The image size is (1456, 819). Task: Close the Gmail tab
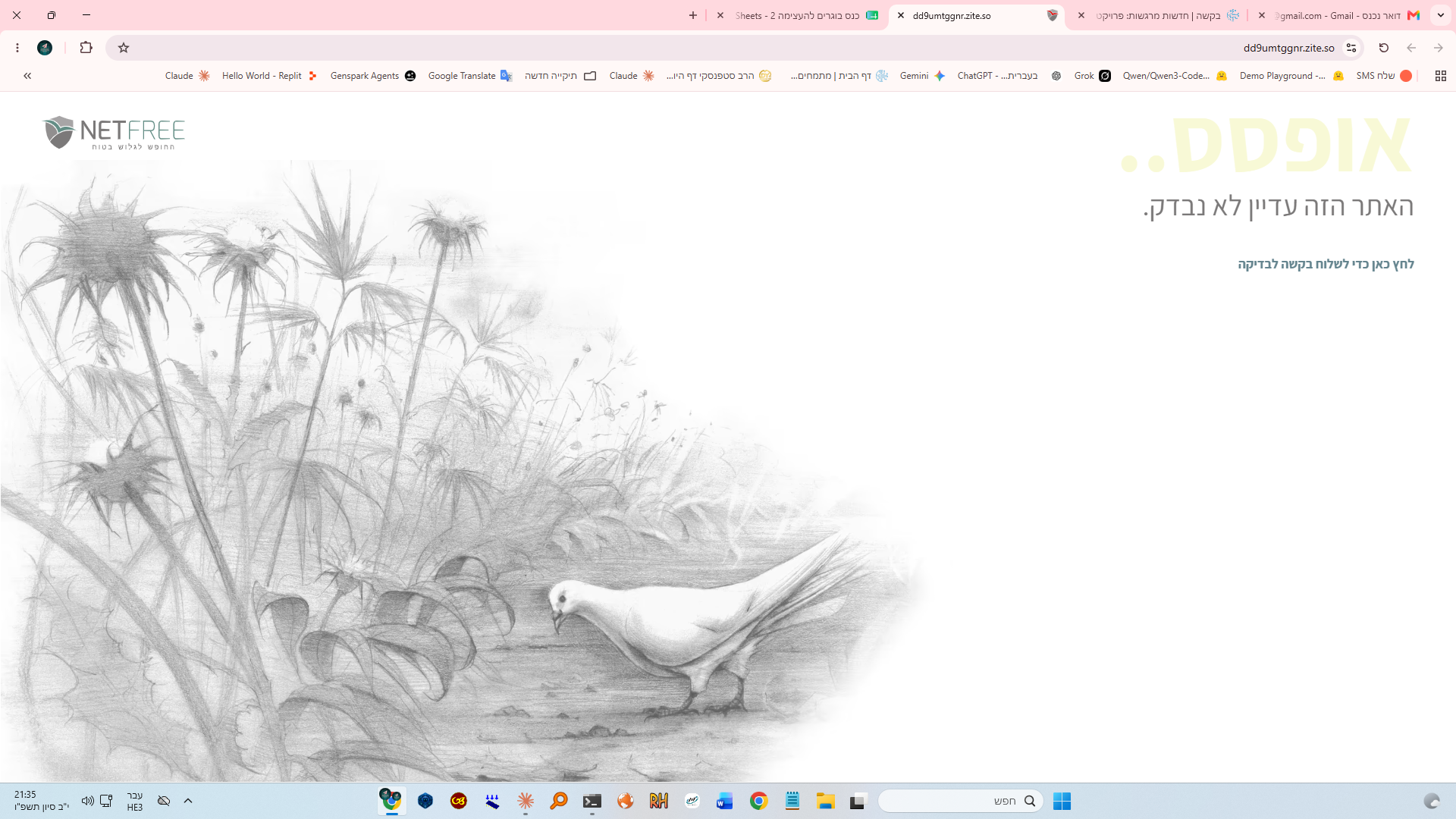1261,15
